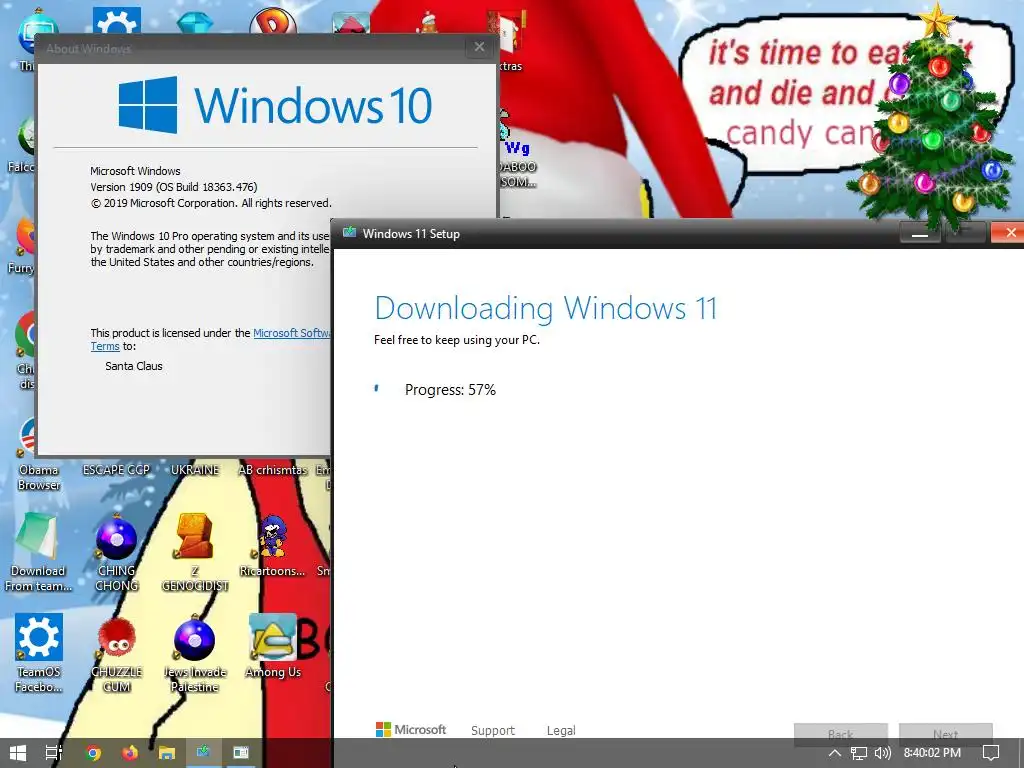
Task: Select the Furry Firefox-style desktop icon
Action: click(x=22, y=246)
